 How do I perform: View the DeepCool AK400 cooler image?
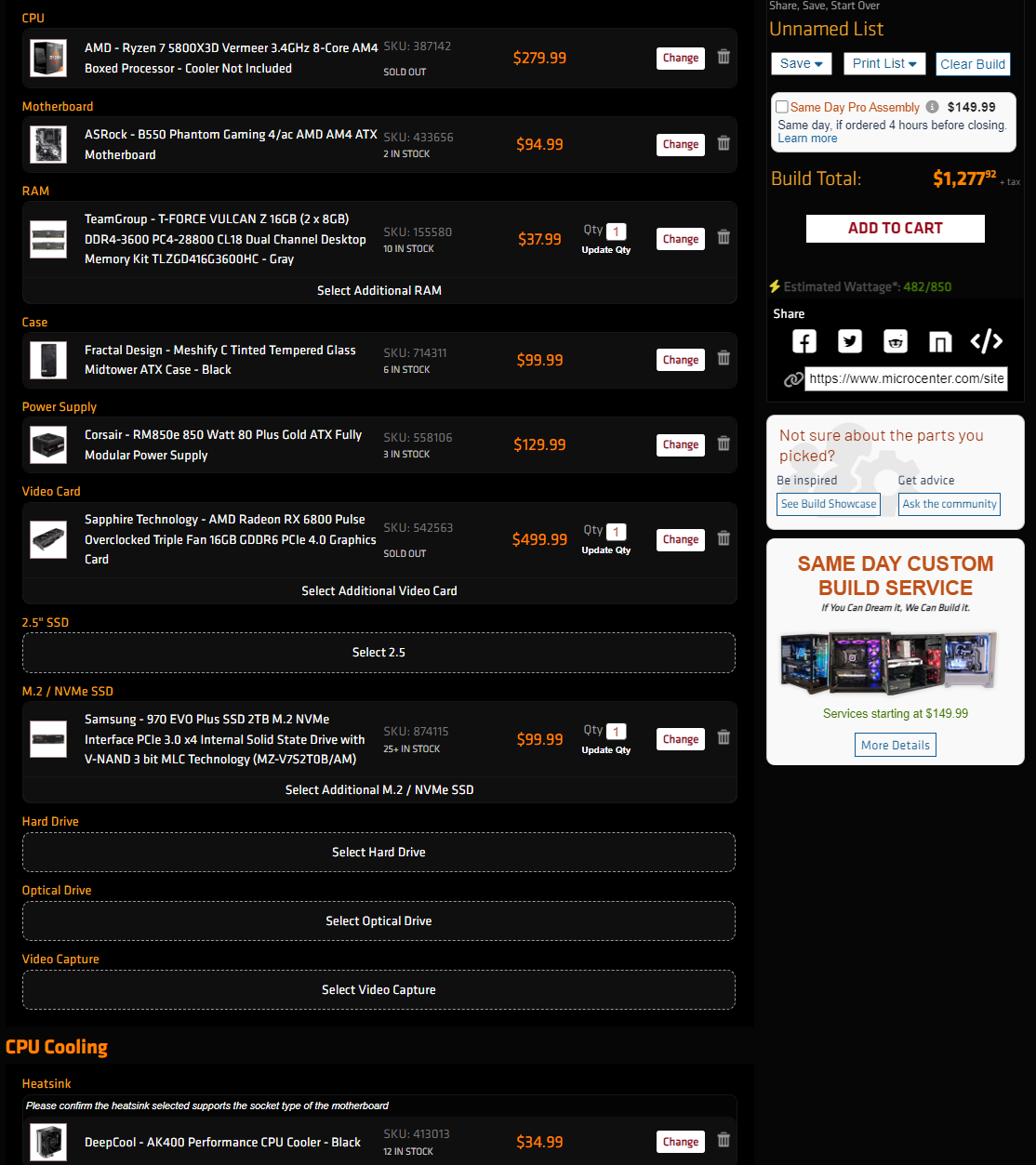[x=48, y=1142]
